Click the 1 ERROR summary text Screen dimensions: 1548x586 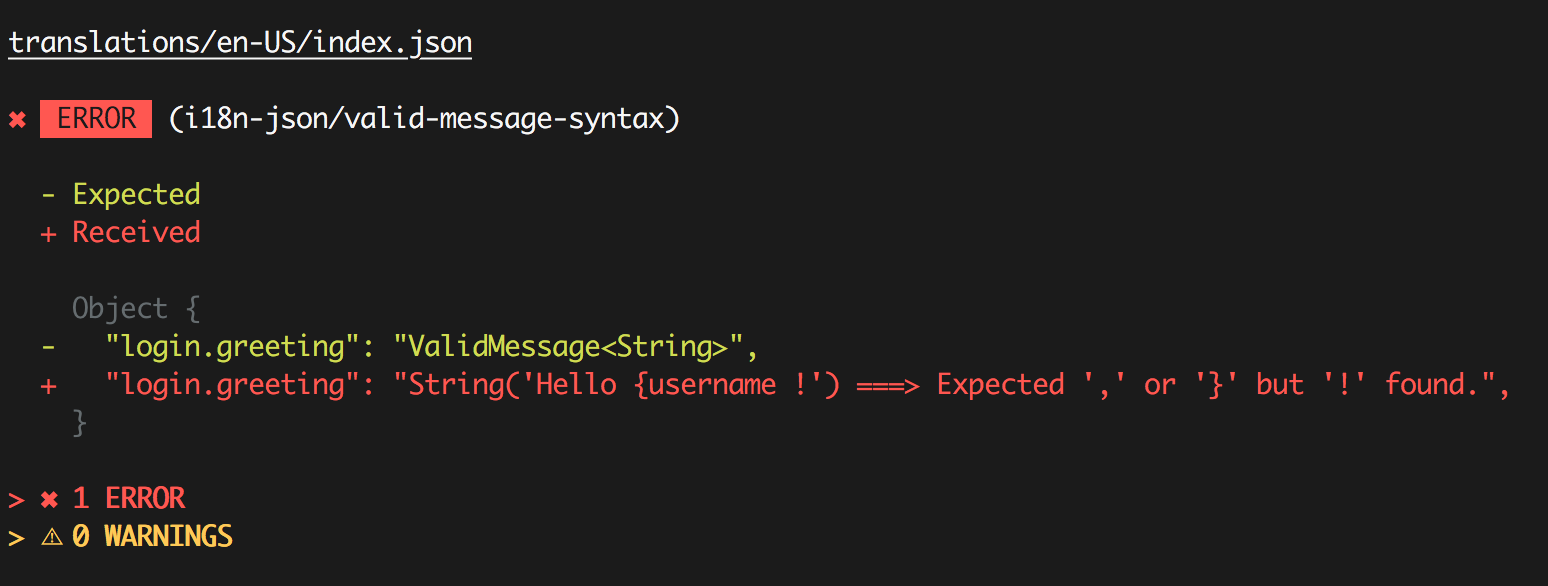click(x=129, y=498)
